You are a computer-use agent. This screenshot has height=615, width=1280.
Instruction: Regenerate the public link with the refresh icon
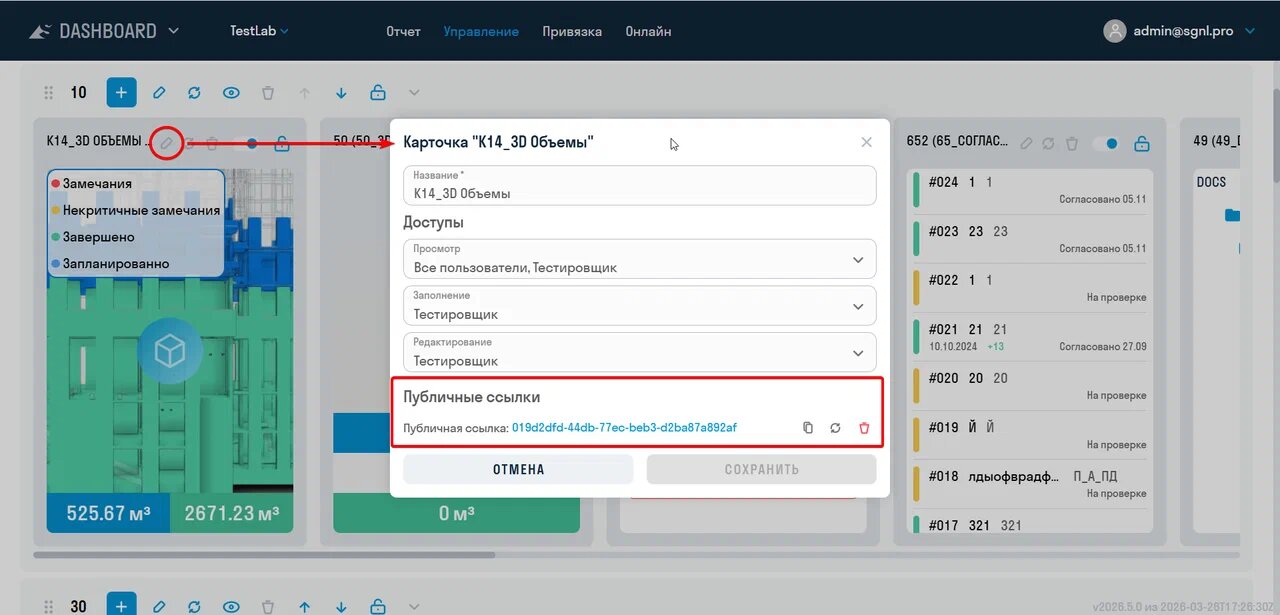835,427
